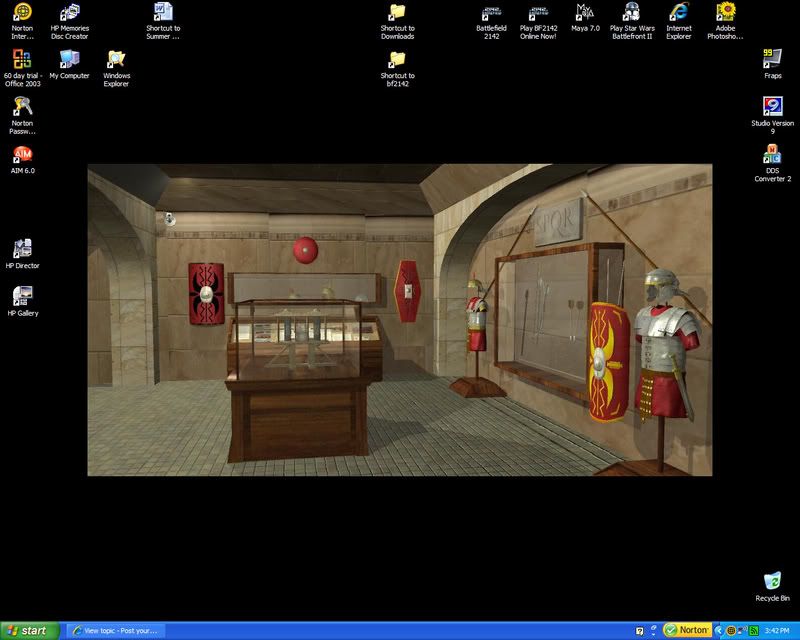Viewport: 800px width, 640px height.
Task: Launch AIM 6.0 from the desktop
Action: point(22,160)
